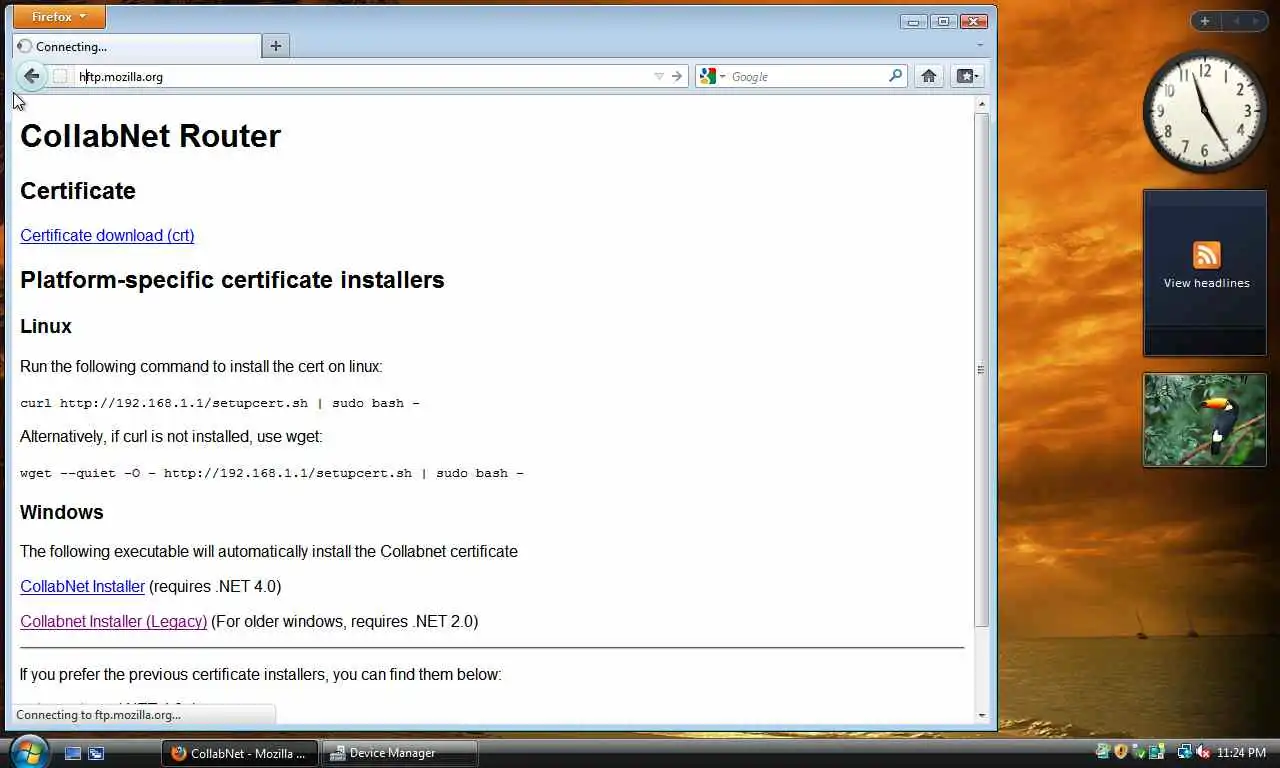This screenshot has width=1280, height=768.
Task: Open the Google search engine selector
Action: pyautogui.click(x=713, y=76)
